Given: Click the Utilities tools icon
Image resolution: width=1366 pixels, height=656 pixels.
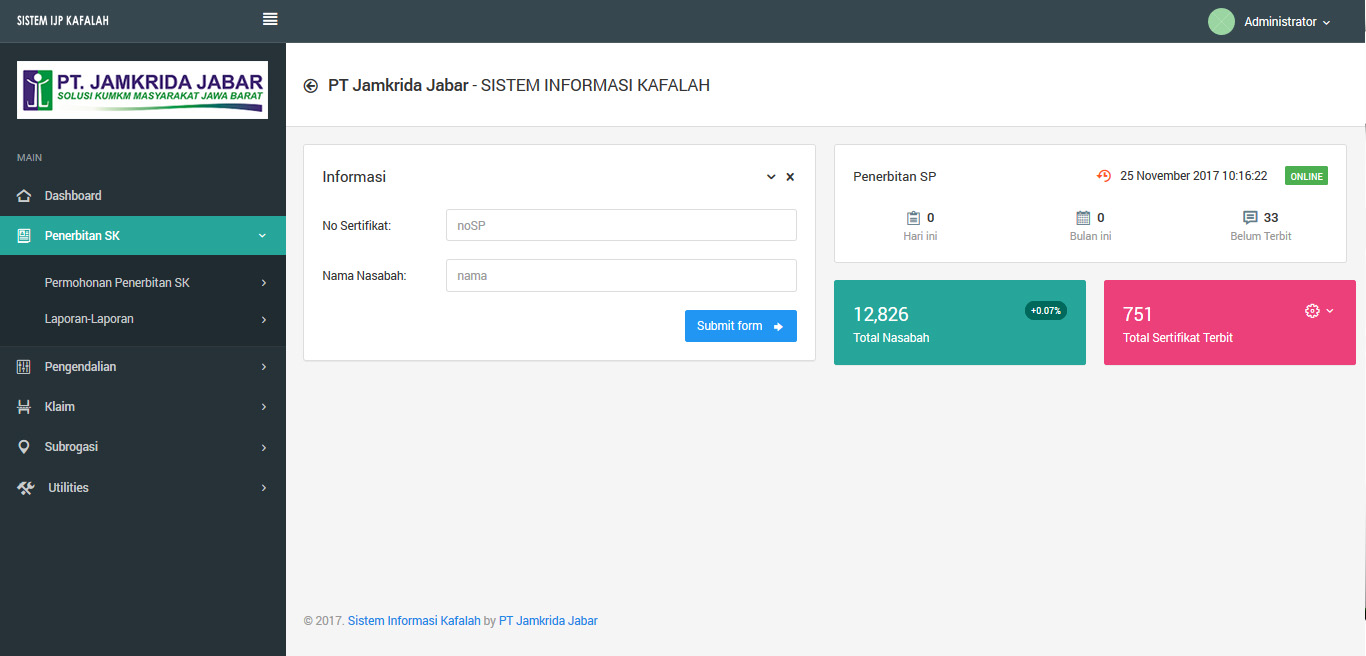Looking at the screenshot, I should coord(26,488).
